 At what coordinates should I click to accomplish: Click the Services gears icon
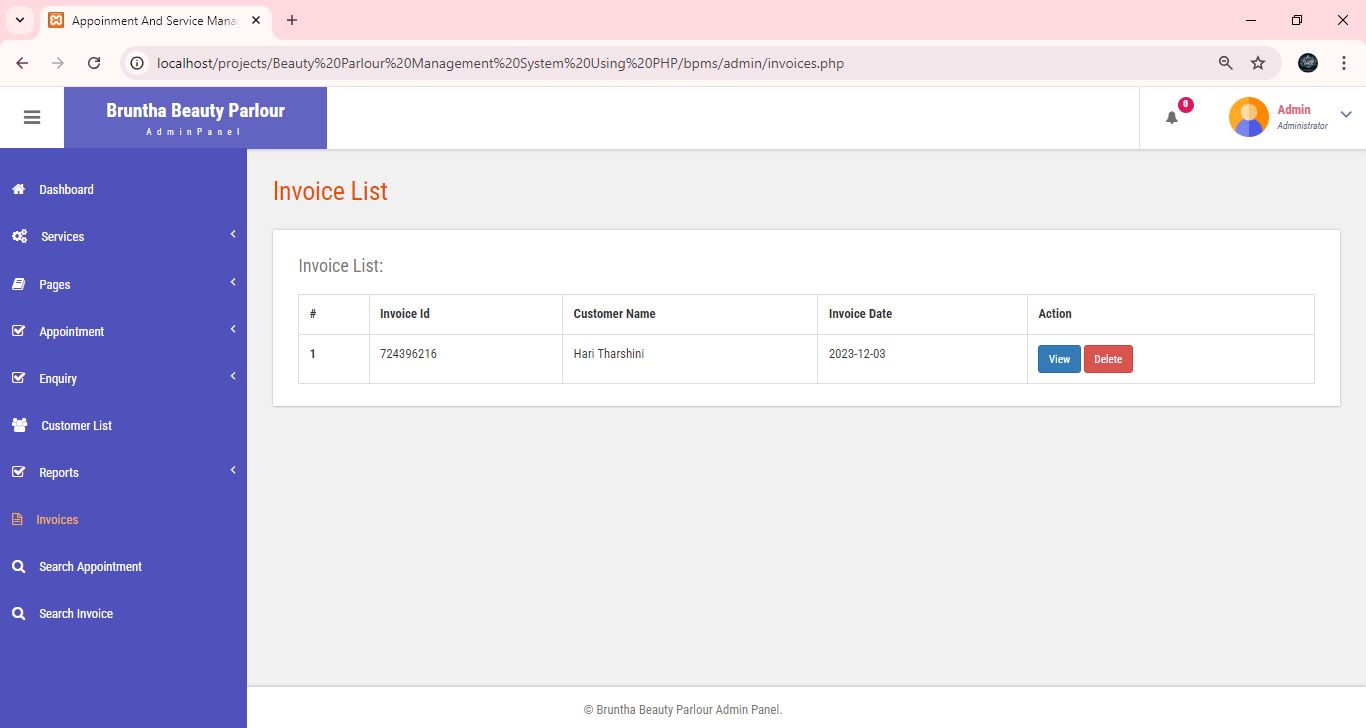click(19, 237)
